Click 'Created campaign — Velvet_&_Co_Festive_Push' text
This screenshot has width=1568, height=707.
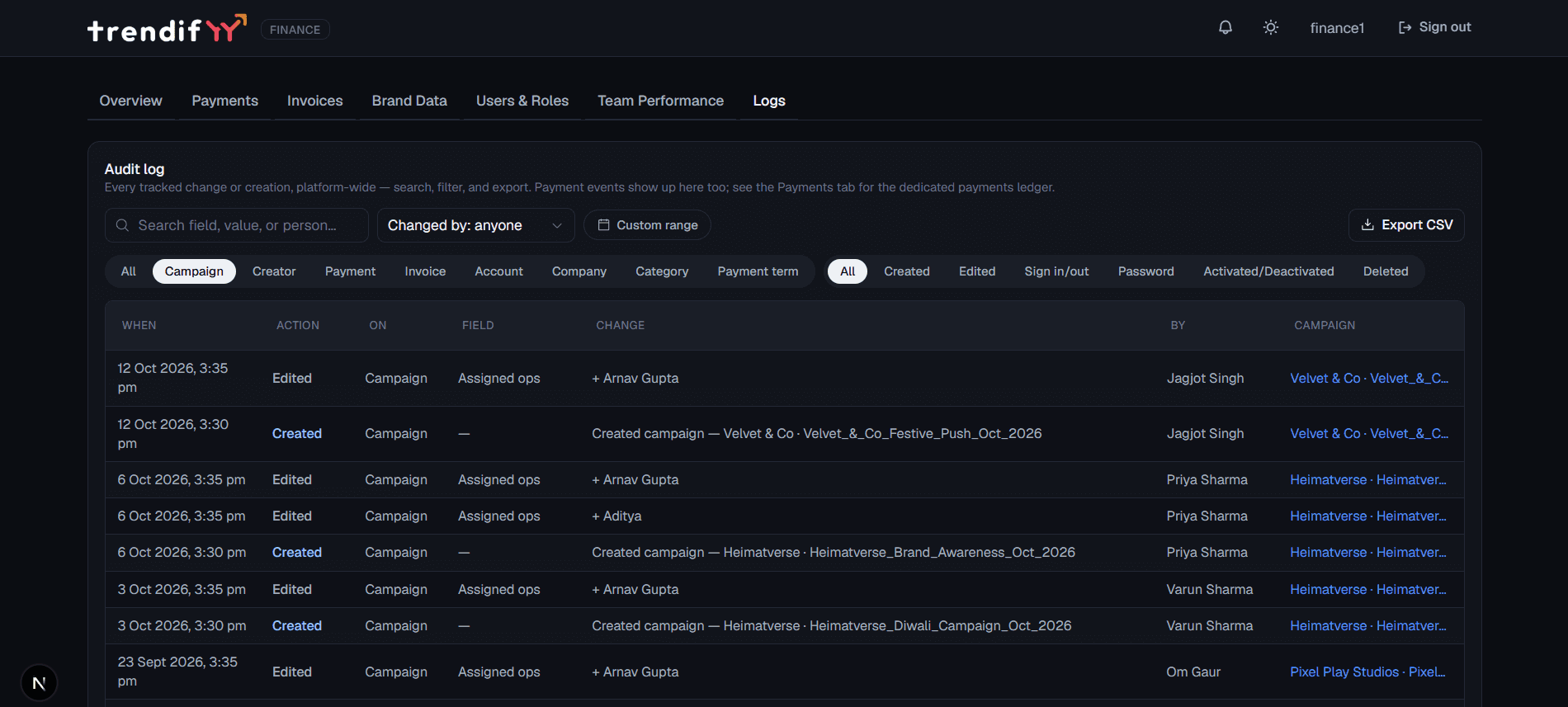817,433
